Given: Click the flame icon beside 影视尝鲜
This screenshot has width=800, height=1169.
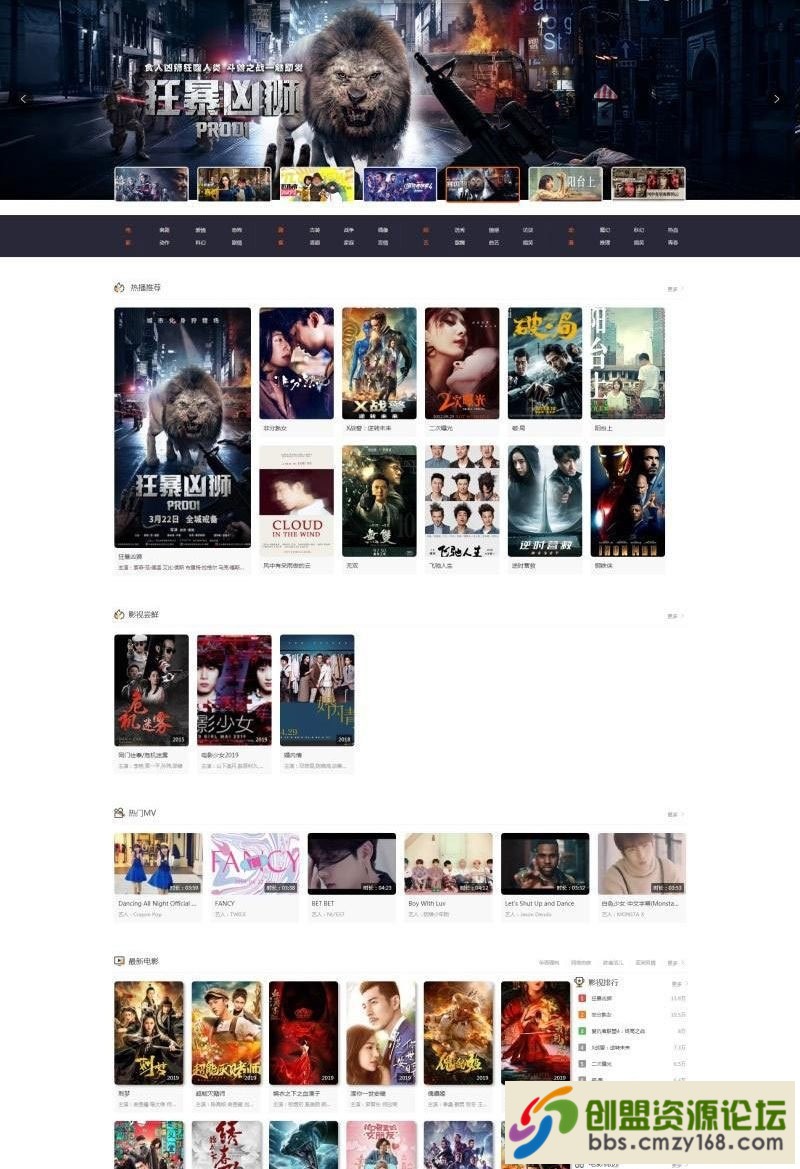Looking at the screenshot, I should 119,614.
